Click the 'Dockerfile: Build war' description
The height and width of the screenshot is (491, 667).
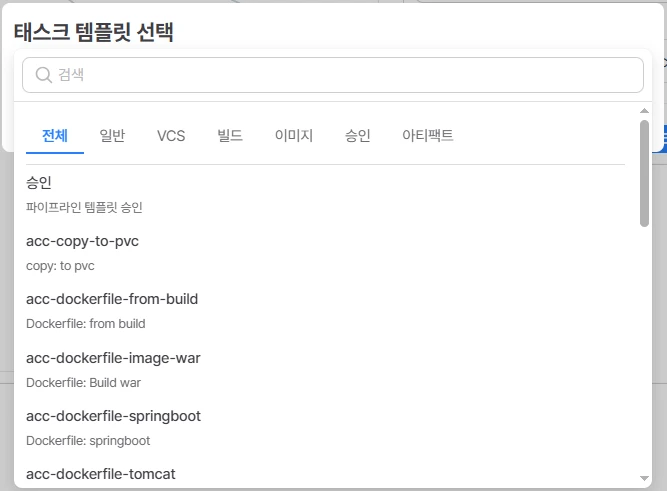coord(83,383)
